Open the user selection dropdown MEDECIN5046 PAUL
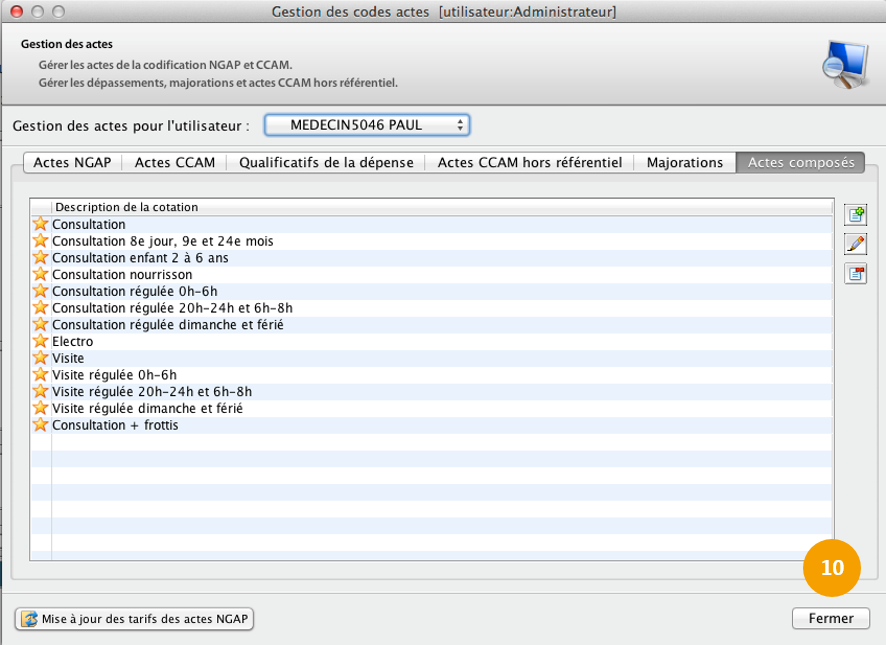886x645 pixels. (366, 125)
